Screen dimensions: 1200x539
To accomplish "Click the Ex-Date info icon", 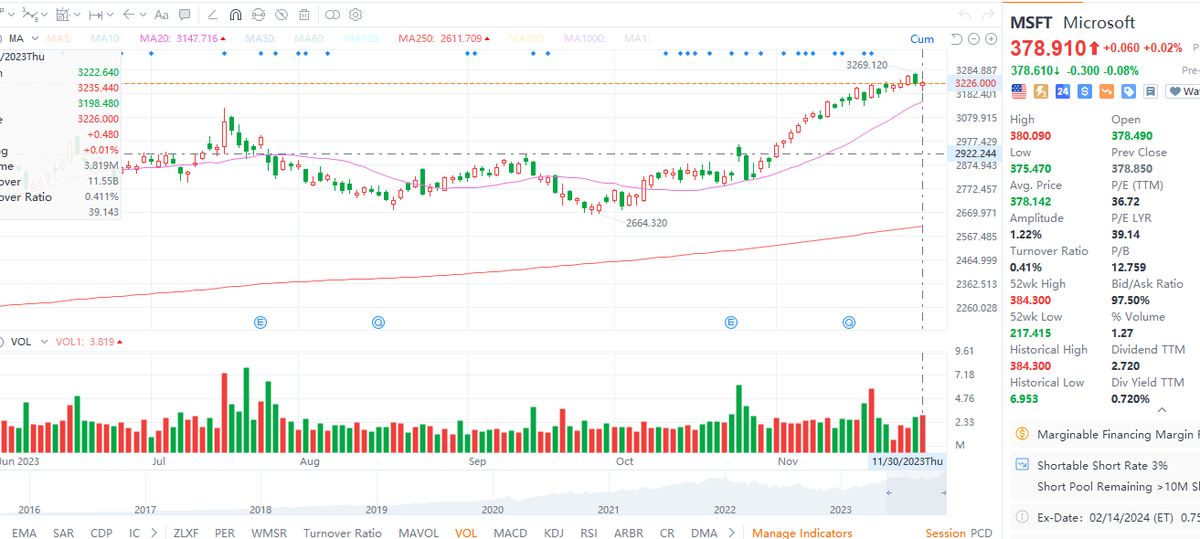I will (1021, 517).
